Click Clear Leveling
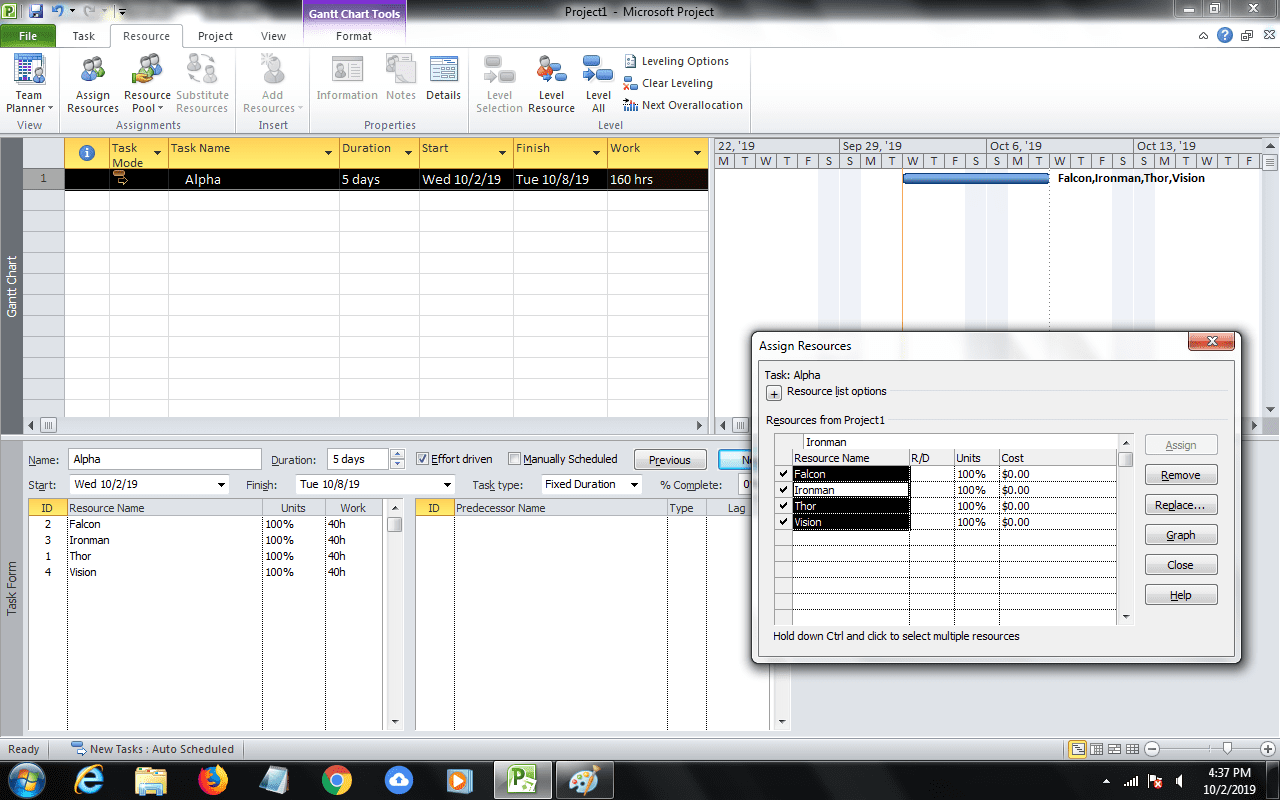The width and height of the screenshot is (1280, 800). pyautogui.click(x=668, y=83)
